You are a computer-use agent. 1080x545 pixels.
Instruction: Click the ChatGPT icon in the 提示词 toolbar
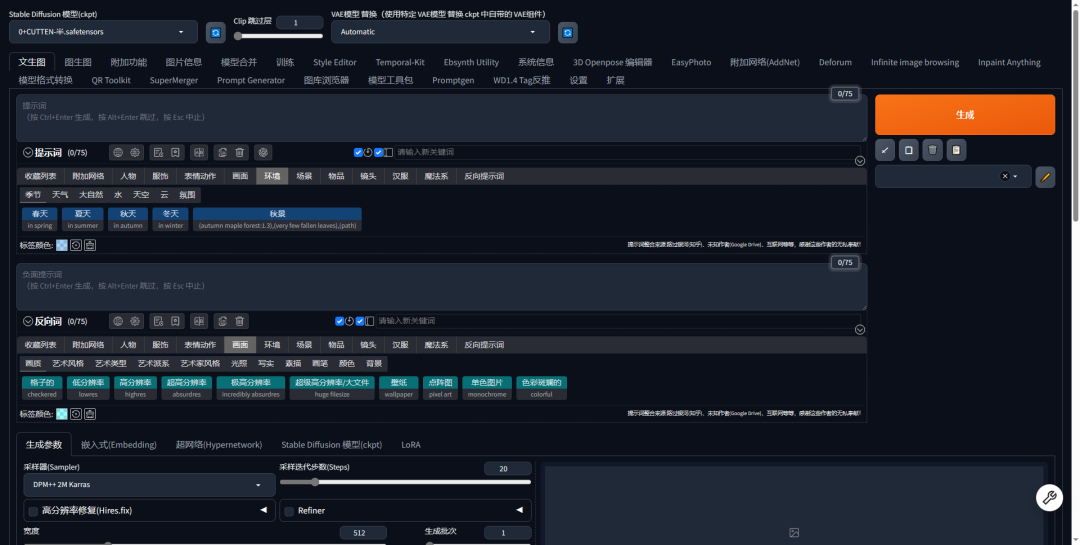click(262, 152)
